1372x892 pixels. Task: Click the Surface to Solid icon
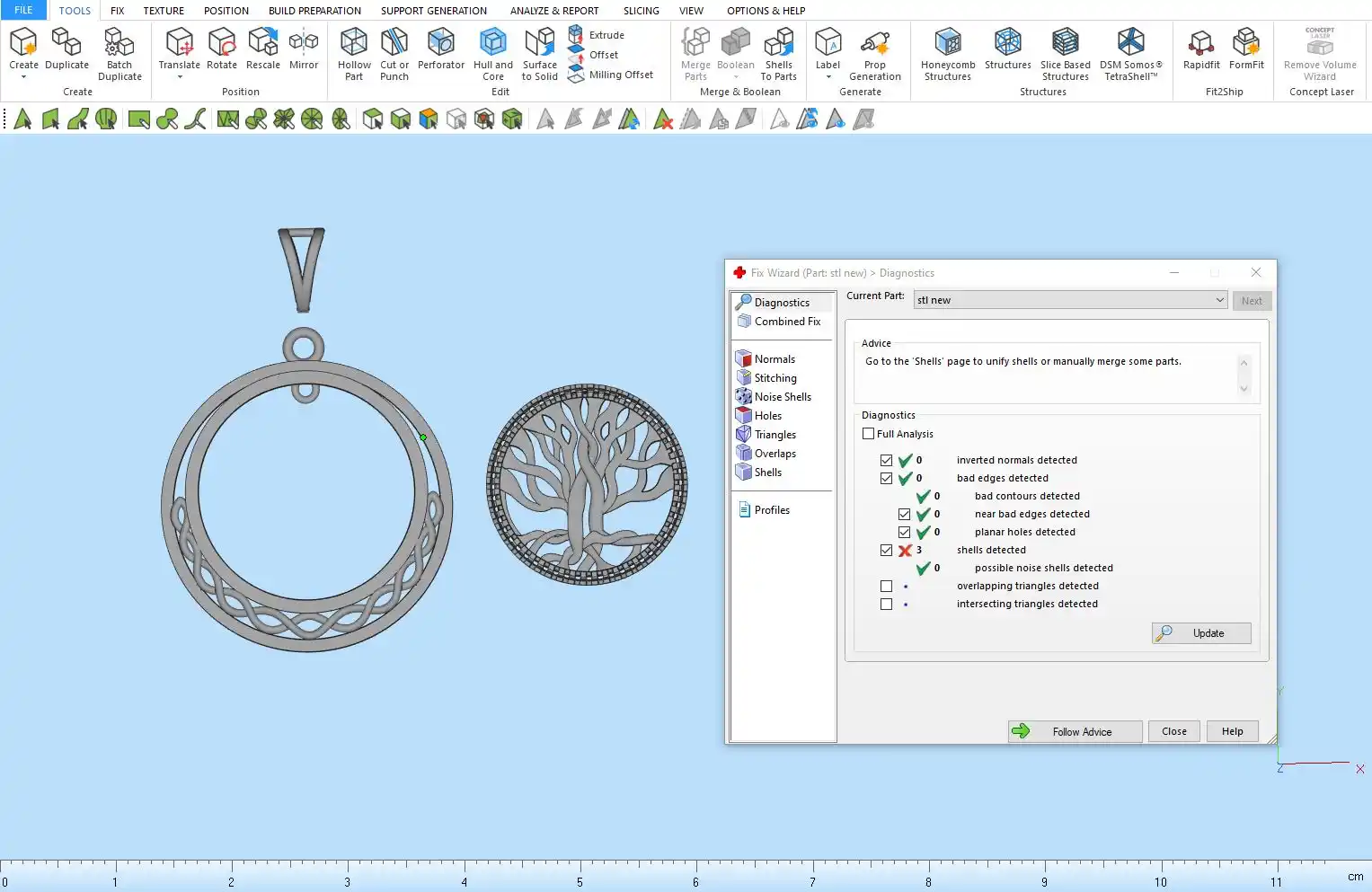[539, 43]
